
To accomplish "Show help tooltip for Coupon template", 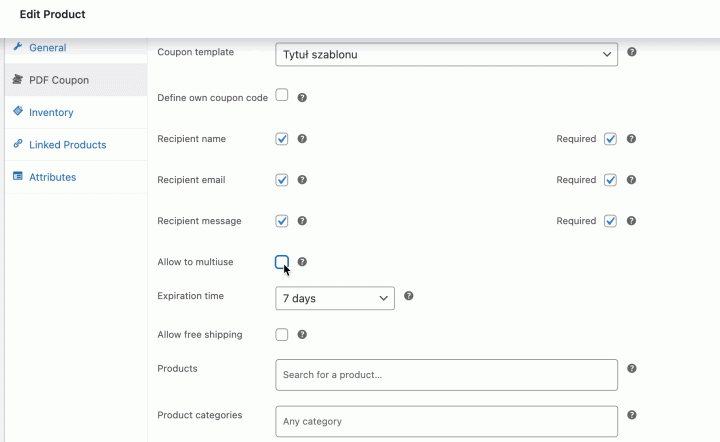I will pyautogui.click(x=632, y=52).
